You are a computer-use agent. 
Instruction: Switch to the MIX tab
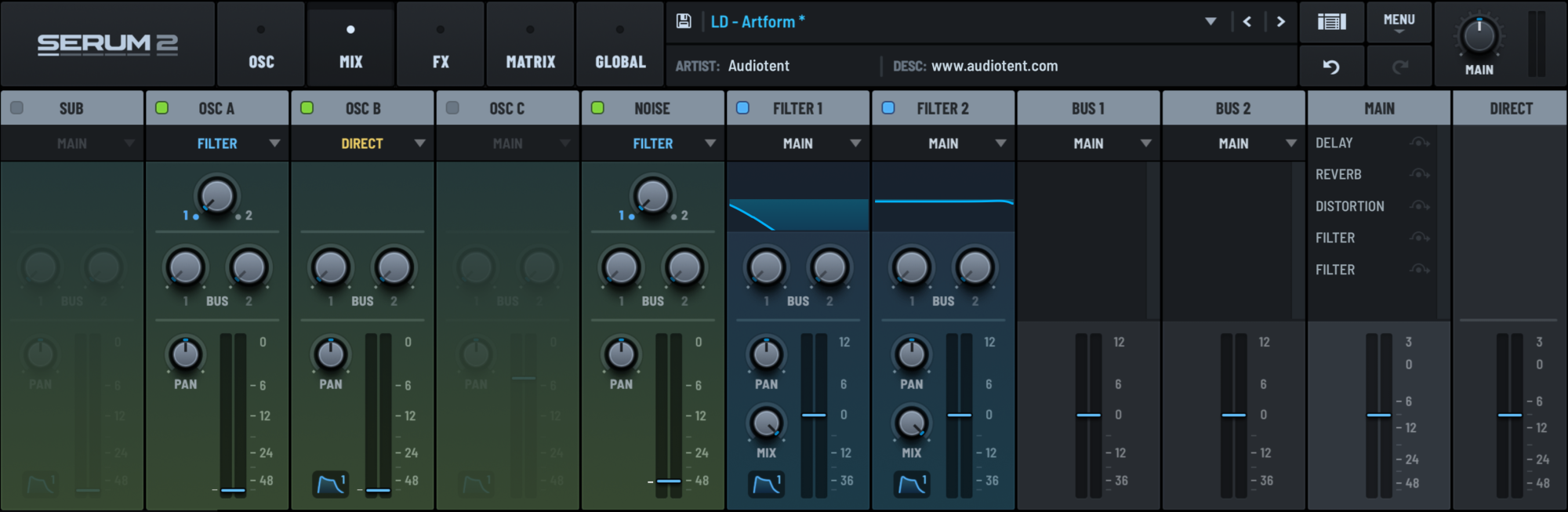(350, 44)
